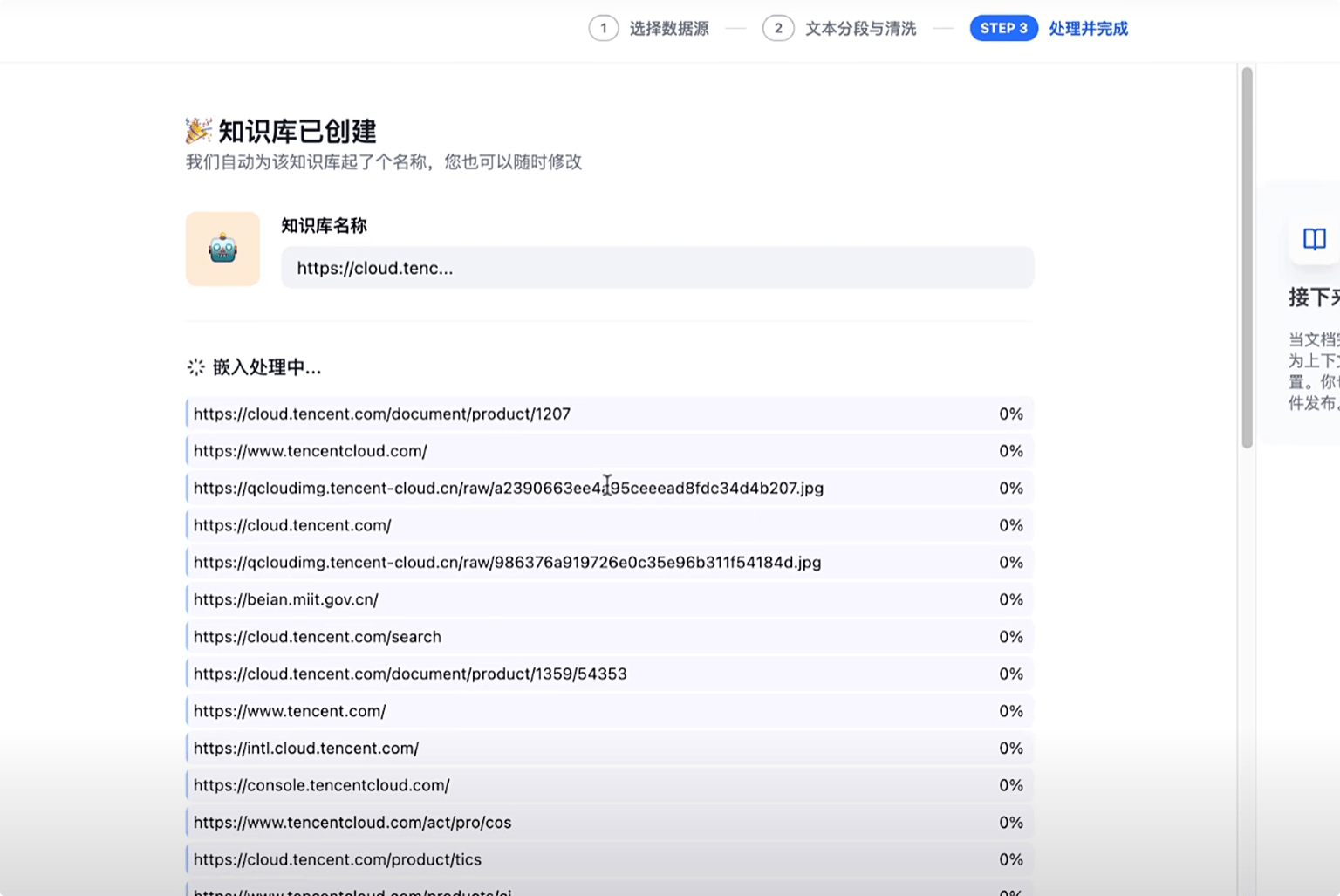Click the beian.miit.gov.cn progress row
Viewport: 1340px width, 896px height.
[609, 599]
